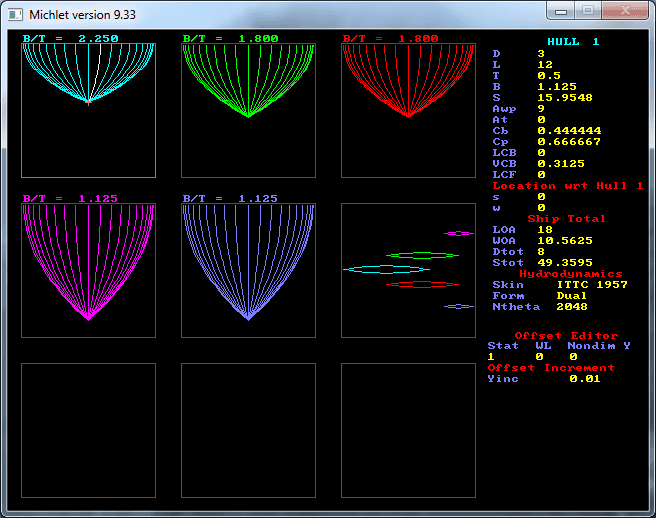Click the Ship Total heading
This screenshot has width=656, height=518.
(566, 218)
